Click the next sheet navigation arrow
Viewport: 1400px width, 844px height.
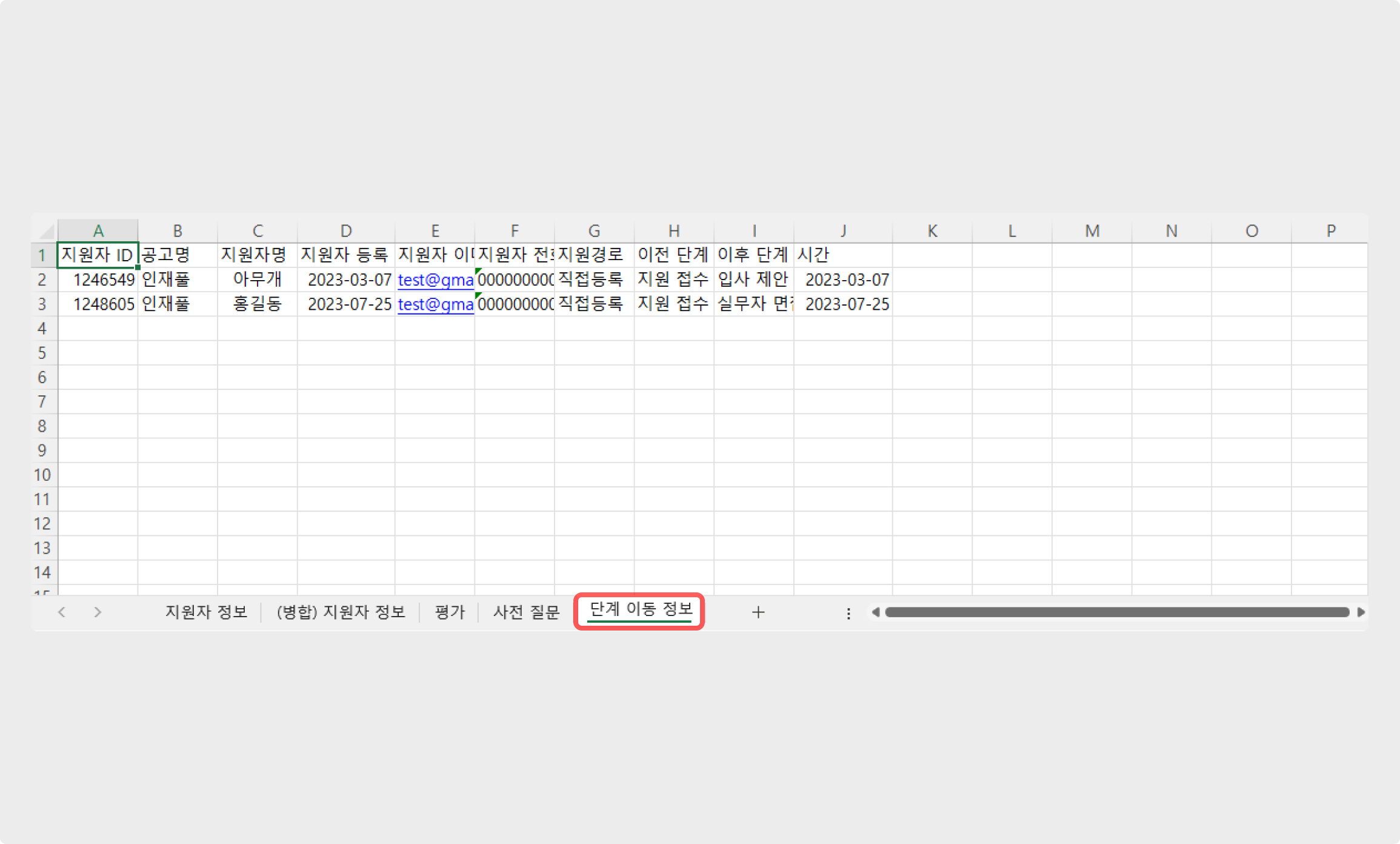point(98,612)
